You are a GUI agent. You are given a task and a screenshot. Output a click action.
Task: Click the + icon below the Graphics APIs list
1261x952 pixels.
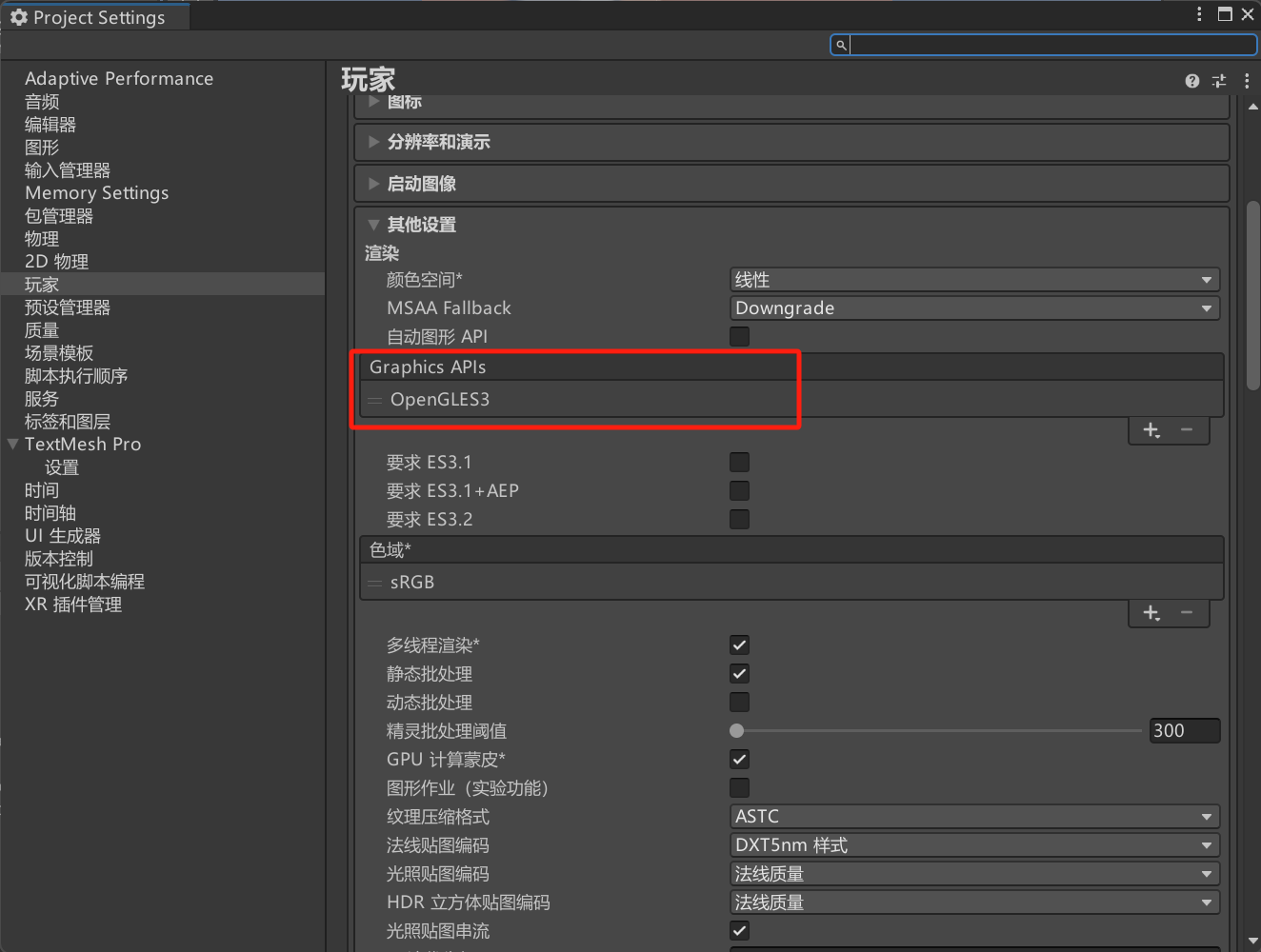[x=1151, y=430]
